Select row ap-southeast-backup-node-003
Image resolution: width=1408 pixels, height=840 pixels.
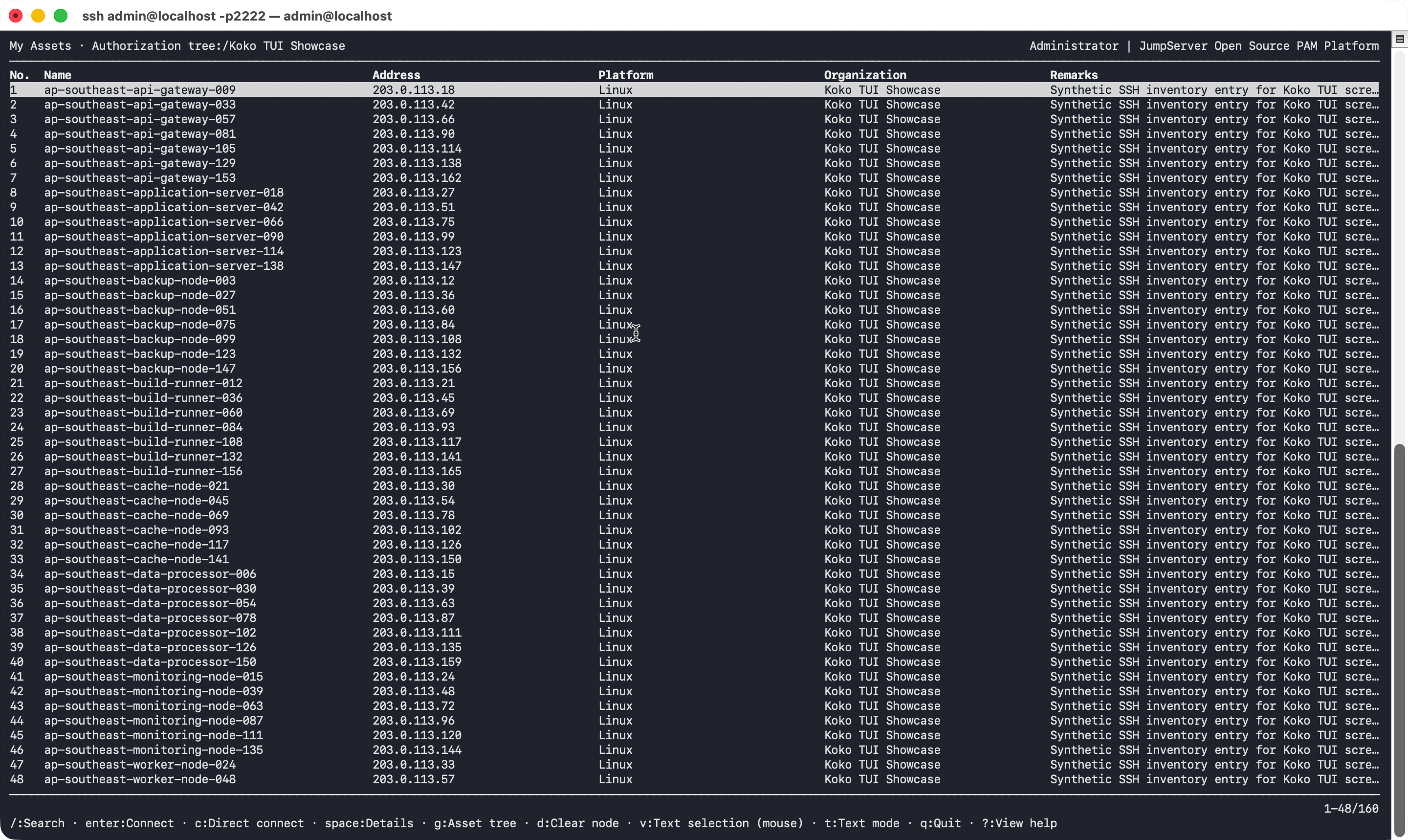click(x=694, y=280)
